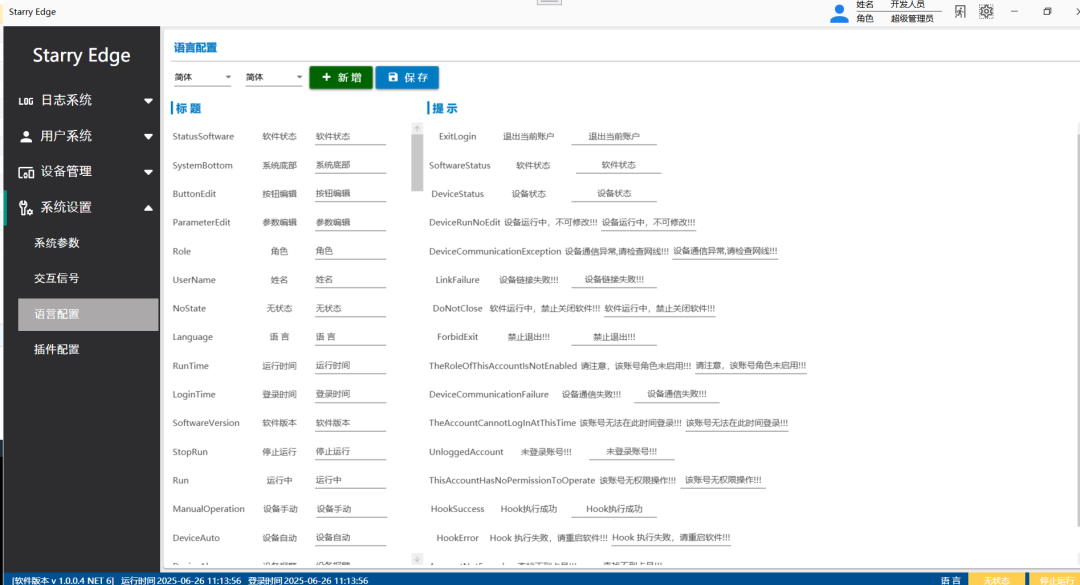Click the logout exit-door icon top right

click(x=960, y=11)
